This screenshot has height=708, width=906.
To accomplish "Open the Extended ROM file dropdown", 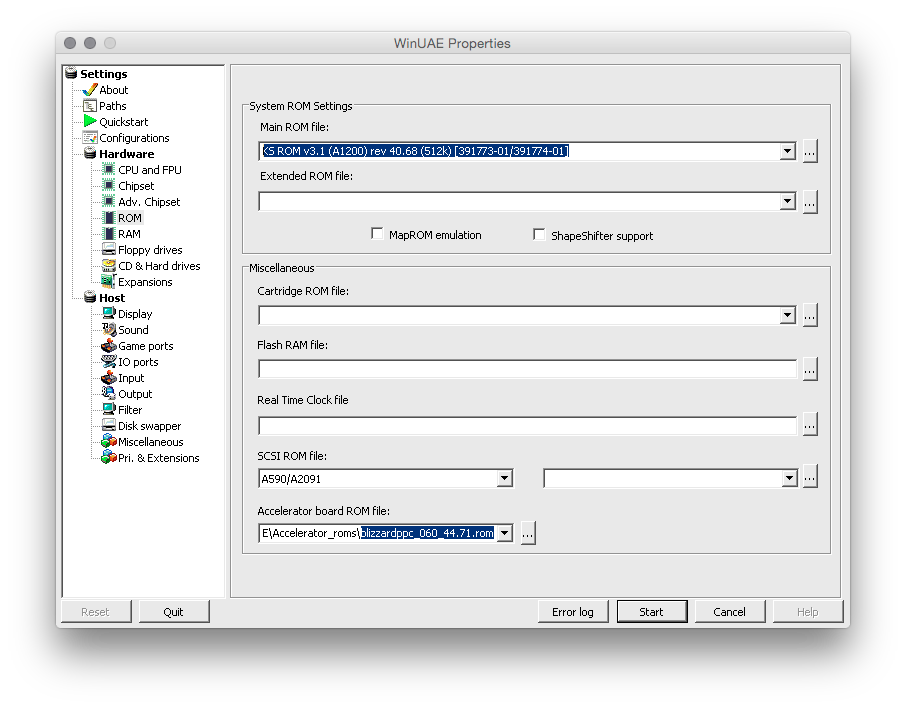I will [787, 201].
